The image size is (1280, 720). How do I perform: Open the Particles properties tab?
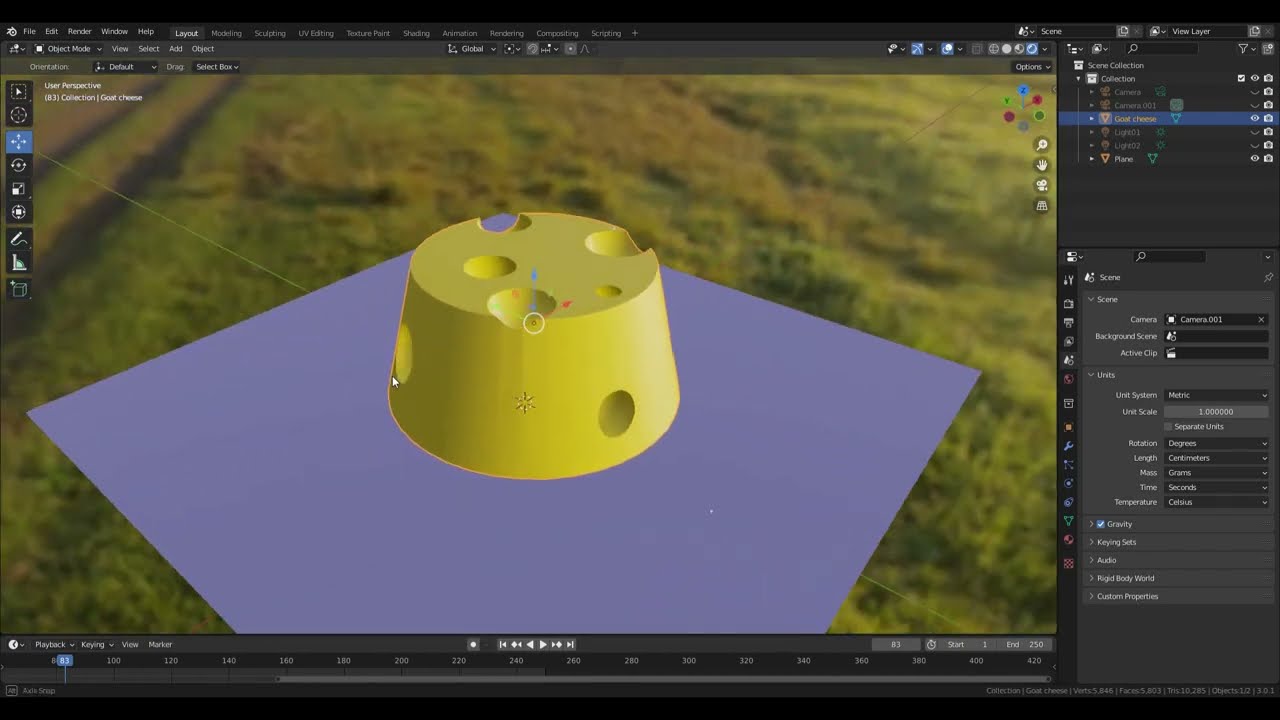[x=1069, y=465]
